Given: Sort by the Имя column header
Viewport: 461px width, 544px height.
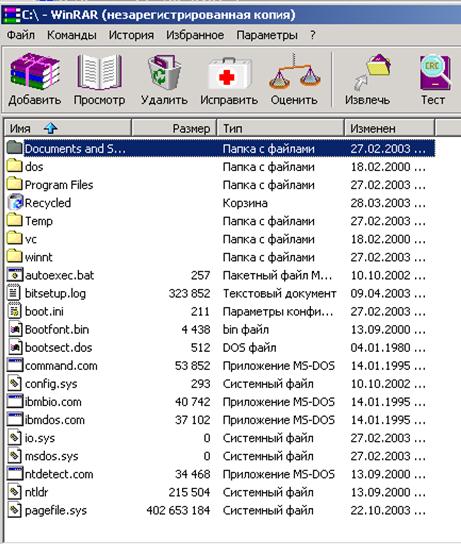Looking at the screenshot, I should tap(68, 128).
